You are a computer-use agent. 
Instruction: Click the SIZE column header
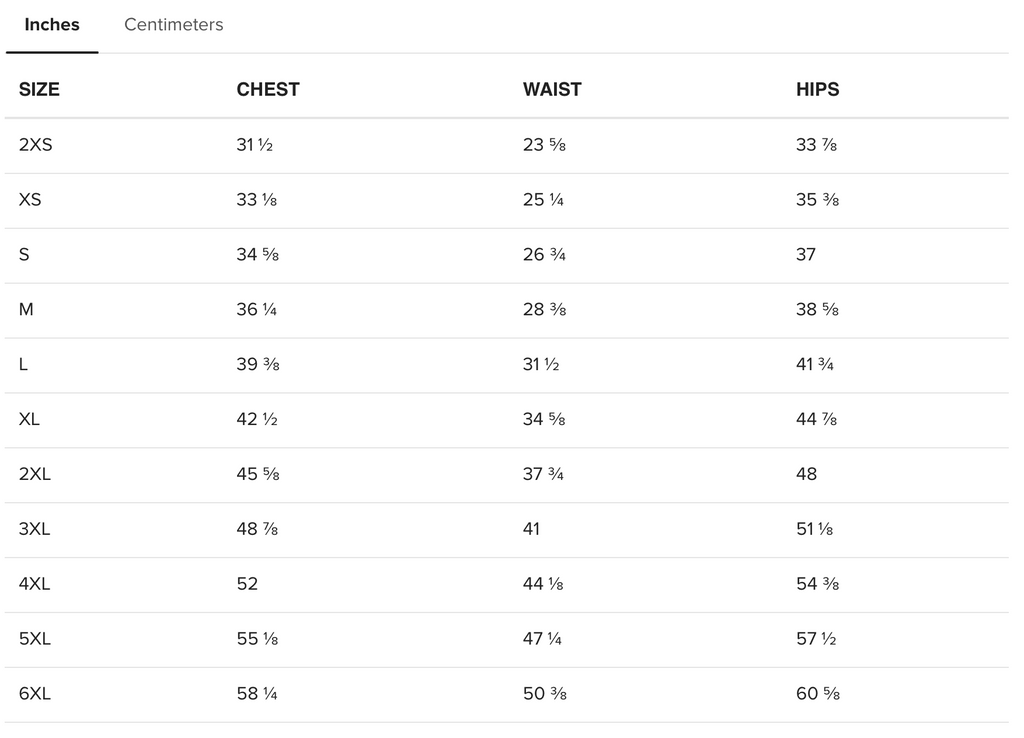(39, 89)
